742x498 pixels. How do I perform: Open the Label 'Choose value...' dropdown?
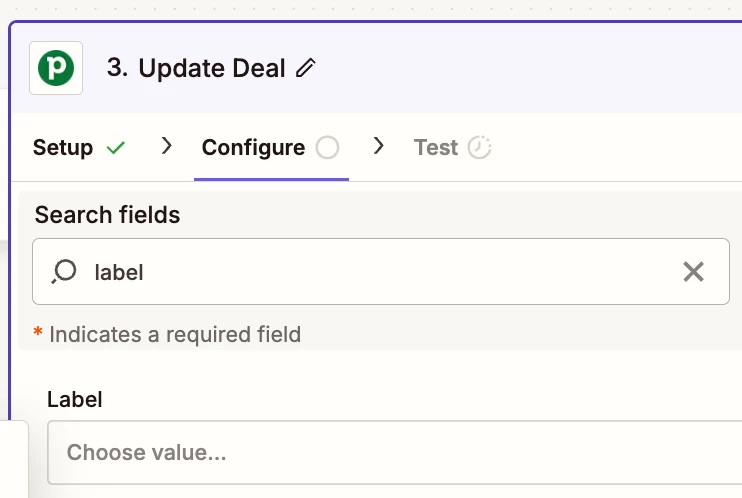pos(395,453)
